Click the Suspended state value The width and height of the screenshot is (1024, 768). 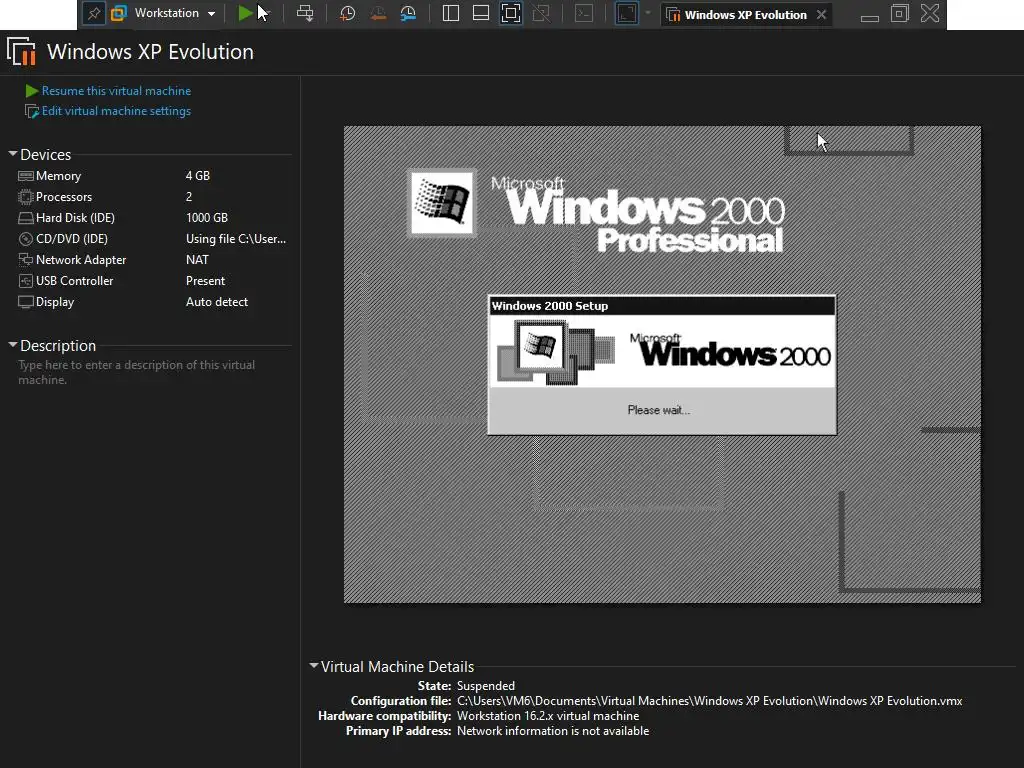click(x=486, y=686)
